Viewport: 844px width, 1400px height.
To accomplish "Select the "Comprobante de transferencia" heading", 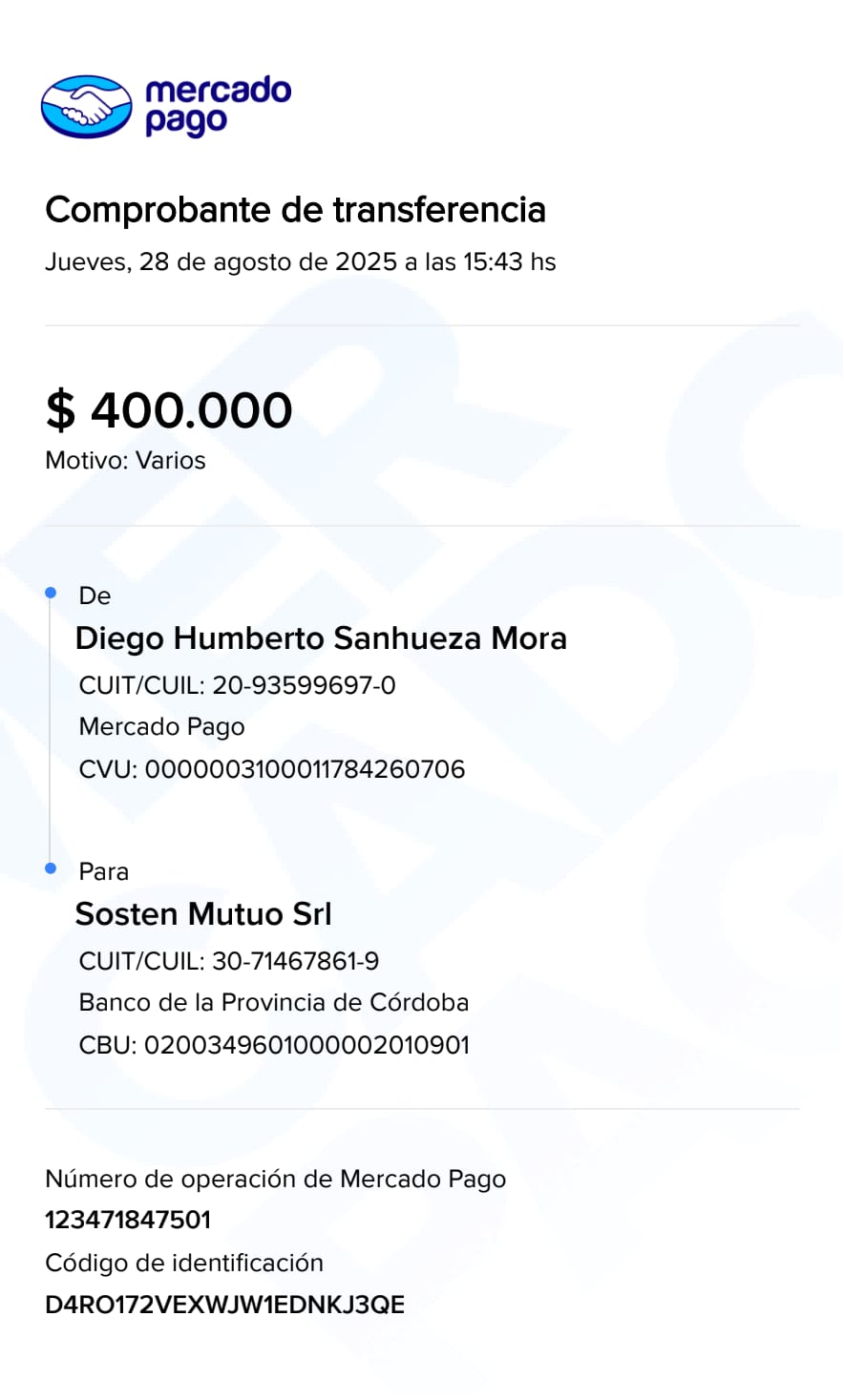I will [295, 210].
